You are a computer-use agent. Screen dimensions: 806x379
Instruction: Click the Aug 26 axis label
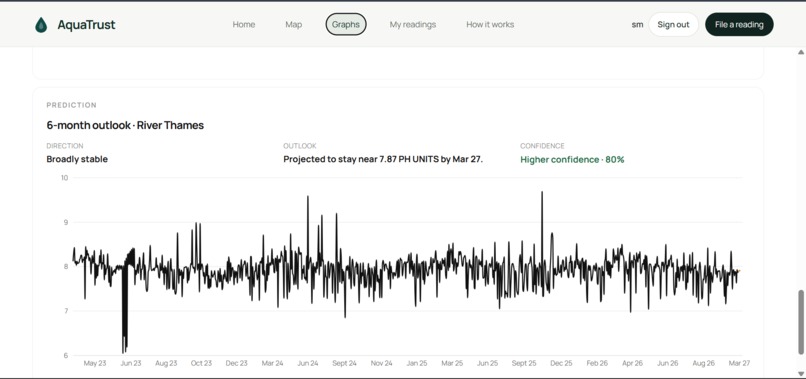tap(704, 363)
